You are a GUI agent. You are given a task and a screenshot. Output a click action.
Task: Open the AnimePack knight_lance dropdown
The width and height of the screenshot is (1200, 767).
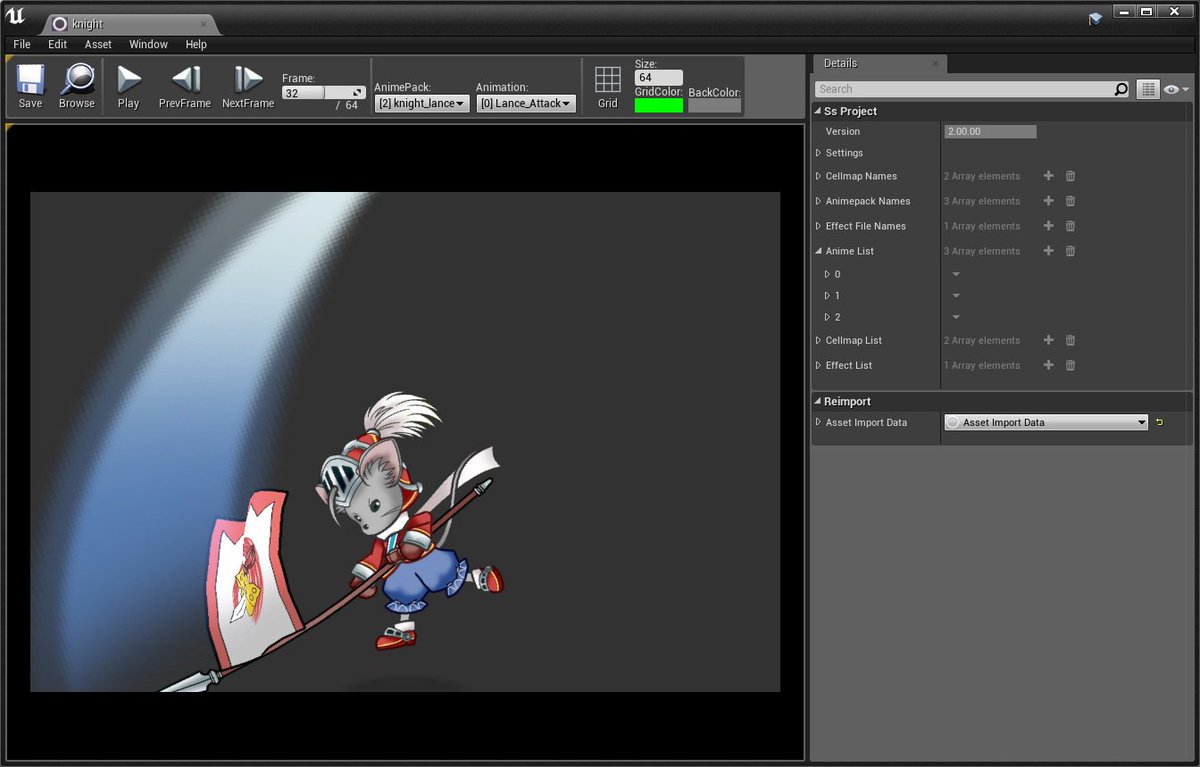422,103
